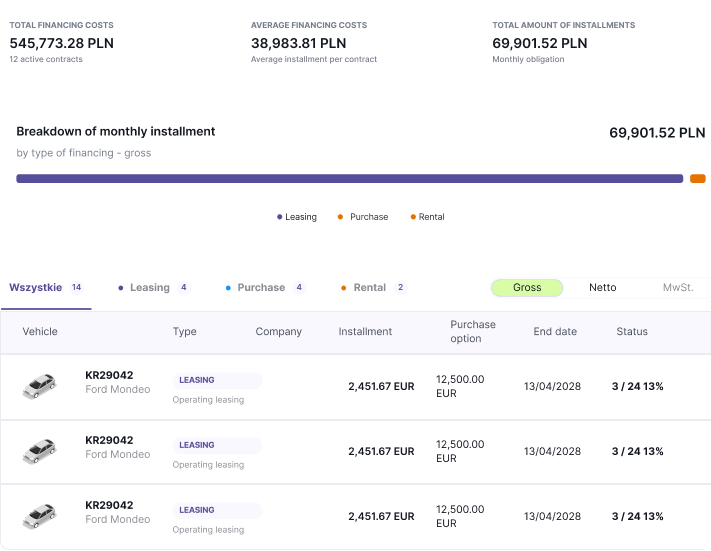Image resolution: width=711 pixels, height=551 pixels.
Task: Select the MwSt. toggle option
Action: click(x=678, y=288)
